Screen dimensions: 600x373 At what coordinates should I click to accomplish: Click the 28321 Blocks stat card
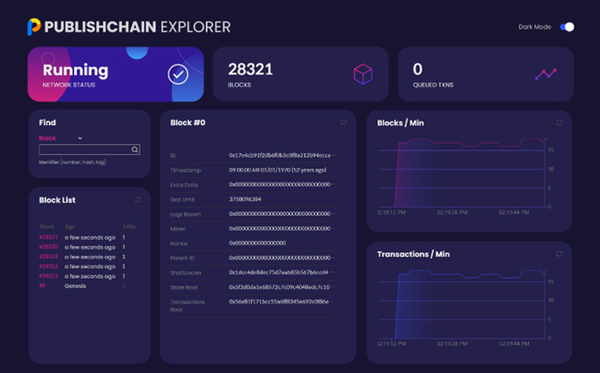tap(301, 74)
